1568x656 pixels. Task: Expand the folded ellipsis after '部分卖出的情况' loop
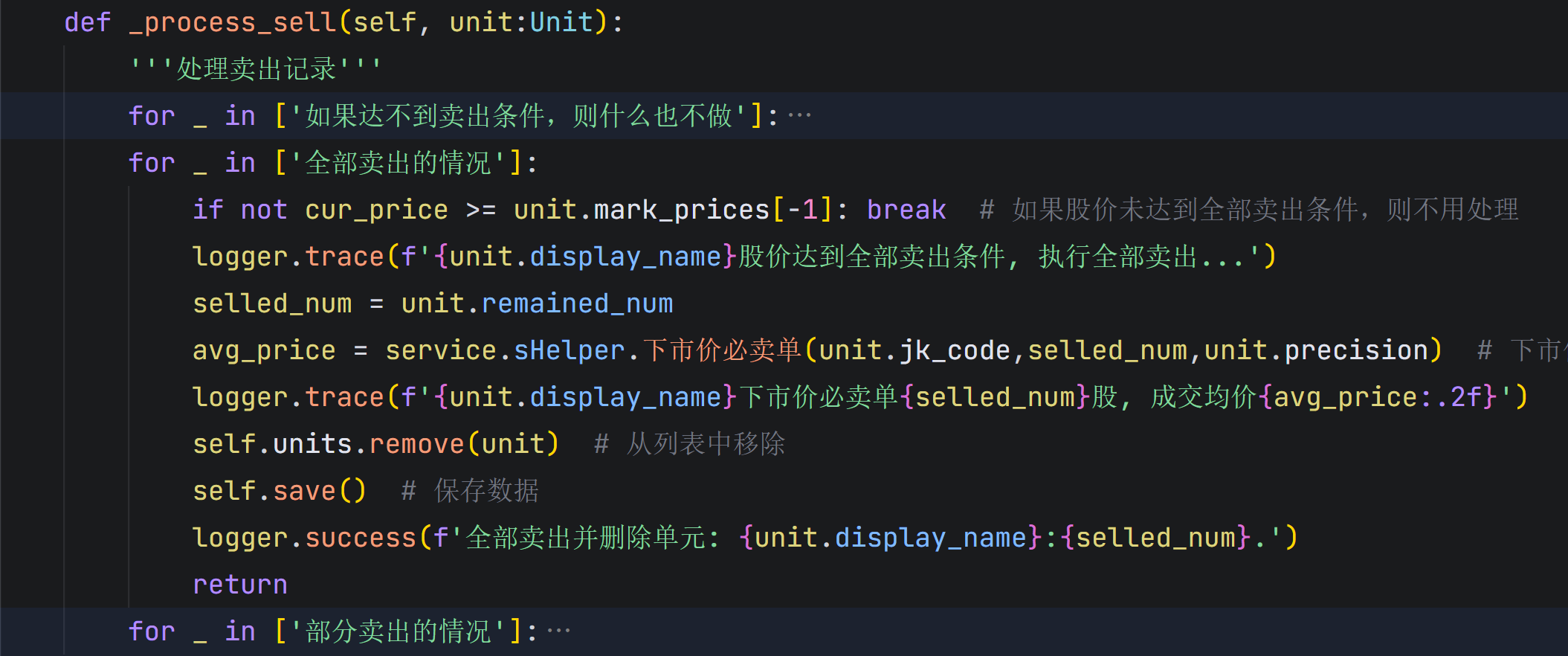click(x=559, y=631)
